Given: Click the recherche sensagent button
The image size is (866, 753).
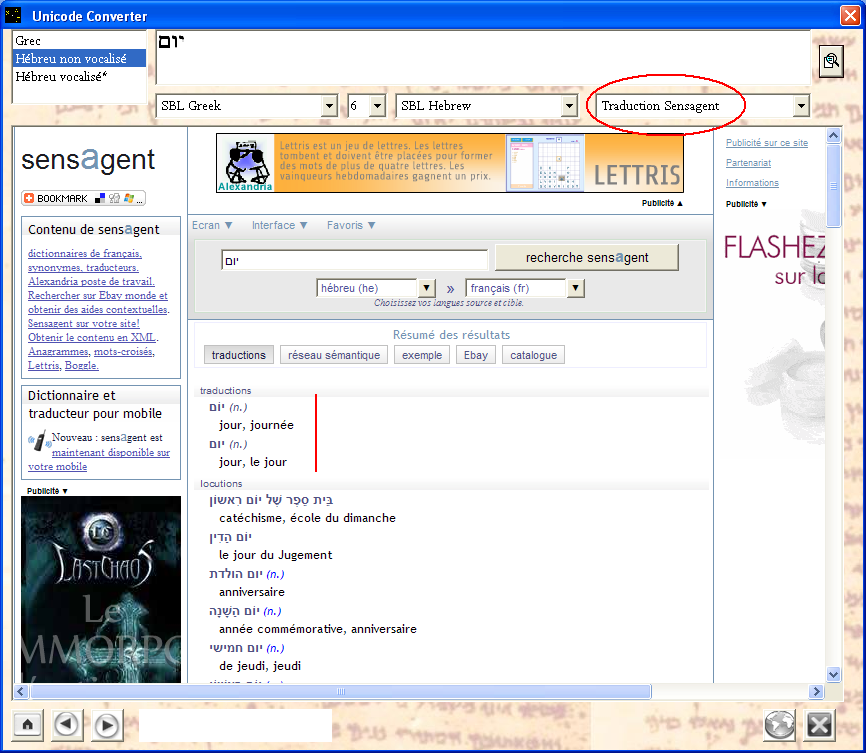Looking at the screenshot, I should (x=587, y=258).
